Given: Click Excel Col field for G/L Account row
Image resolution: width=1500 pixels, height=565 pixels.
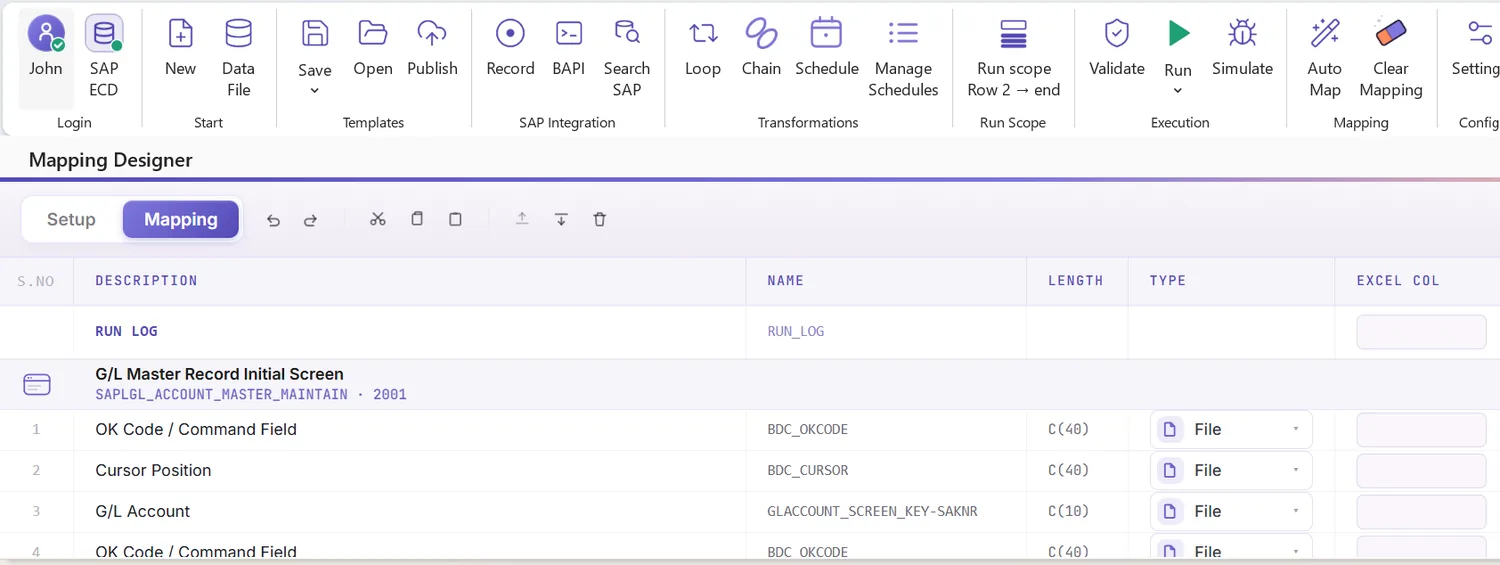Looking at the screenshot, I should click(x=1421, y=512).
